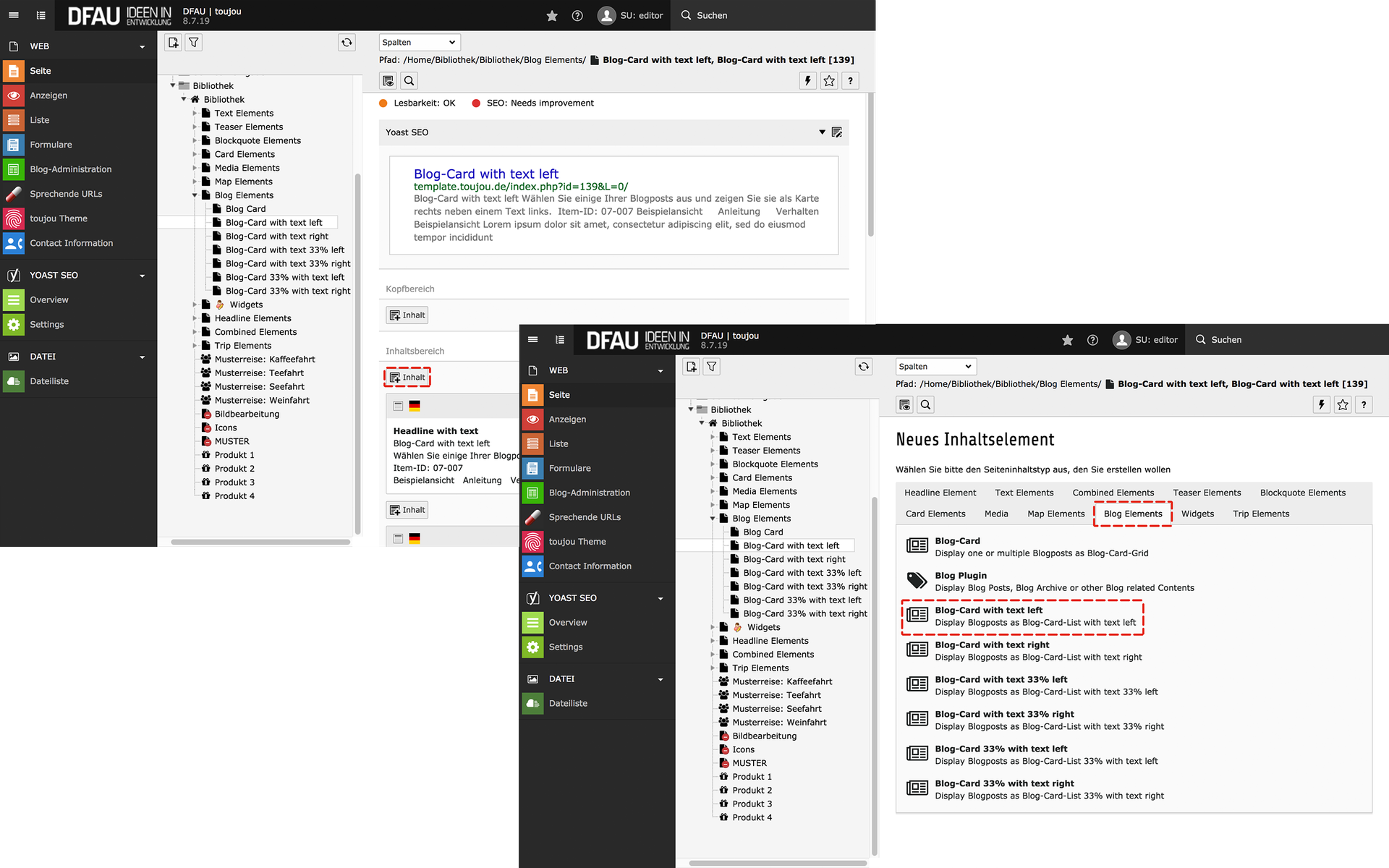The width and height of the screenshot is (1389, 868).
Task: Click the magnifier search icon above the Lesbarkeit indicator
Action: point(409,81)
